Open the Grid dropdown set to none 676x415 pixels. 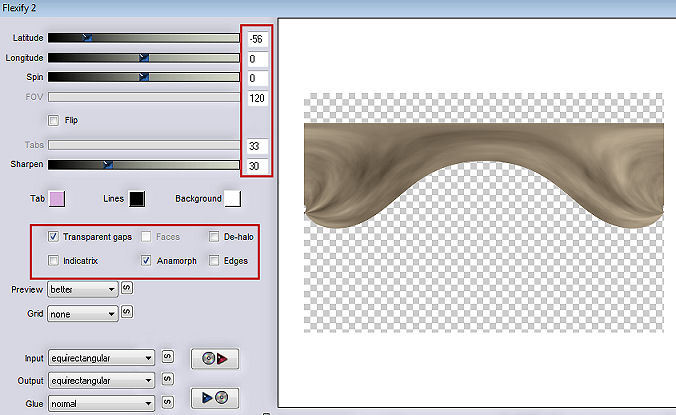[82, 314]
